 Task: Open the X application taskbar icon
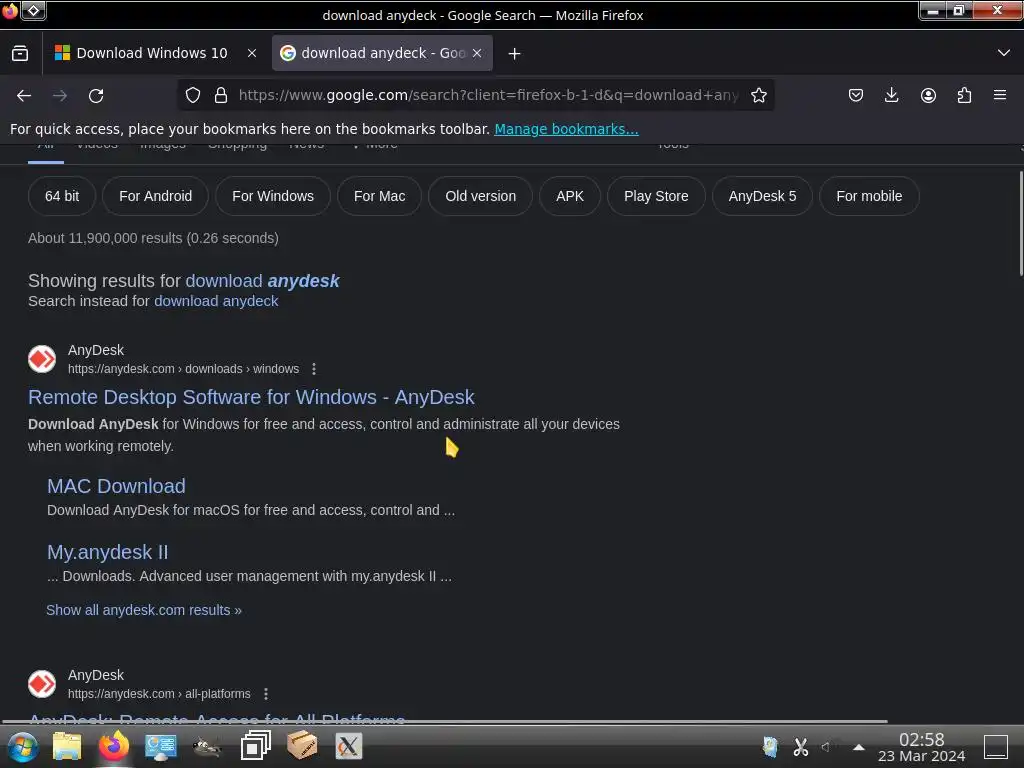(349, 746)
